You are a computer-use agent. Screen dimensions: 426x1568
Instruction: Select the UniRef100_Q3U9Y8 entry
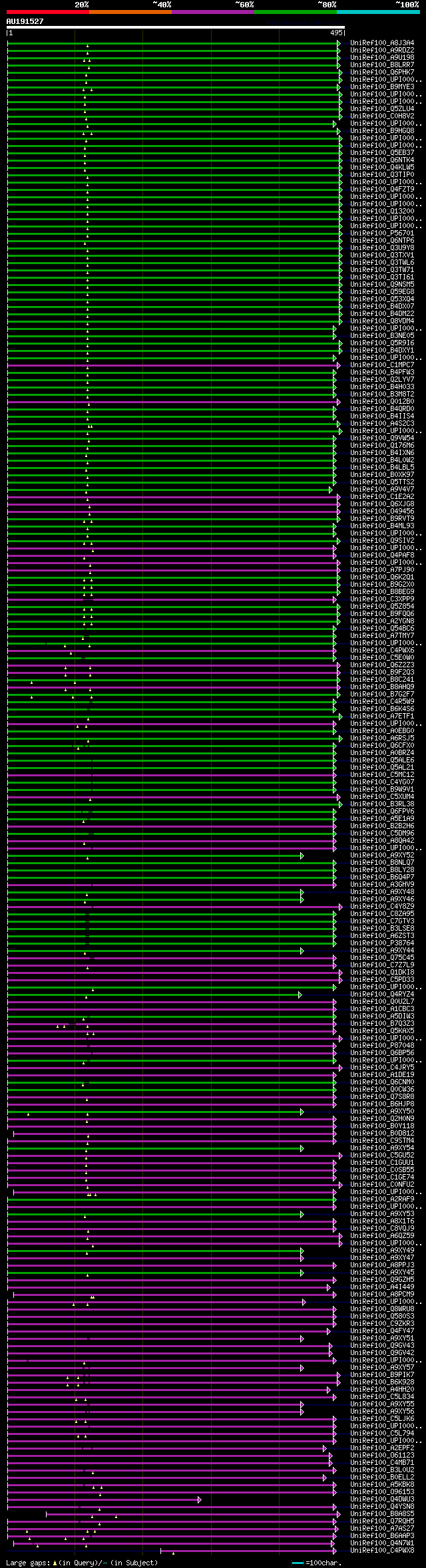coord(382,247)
